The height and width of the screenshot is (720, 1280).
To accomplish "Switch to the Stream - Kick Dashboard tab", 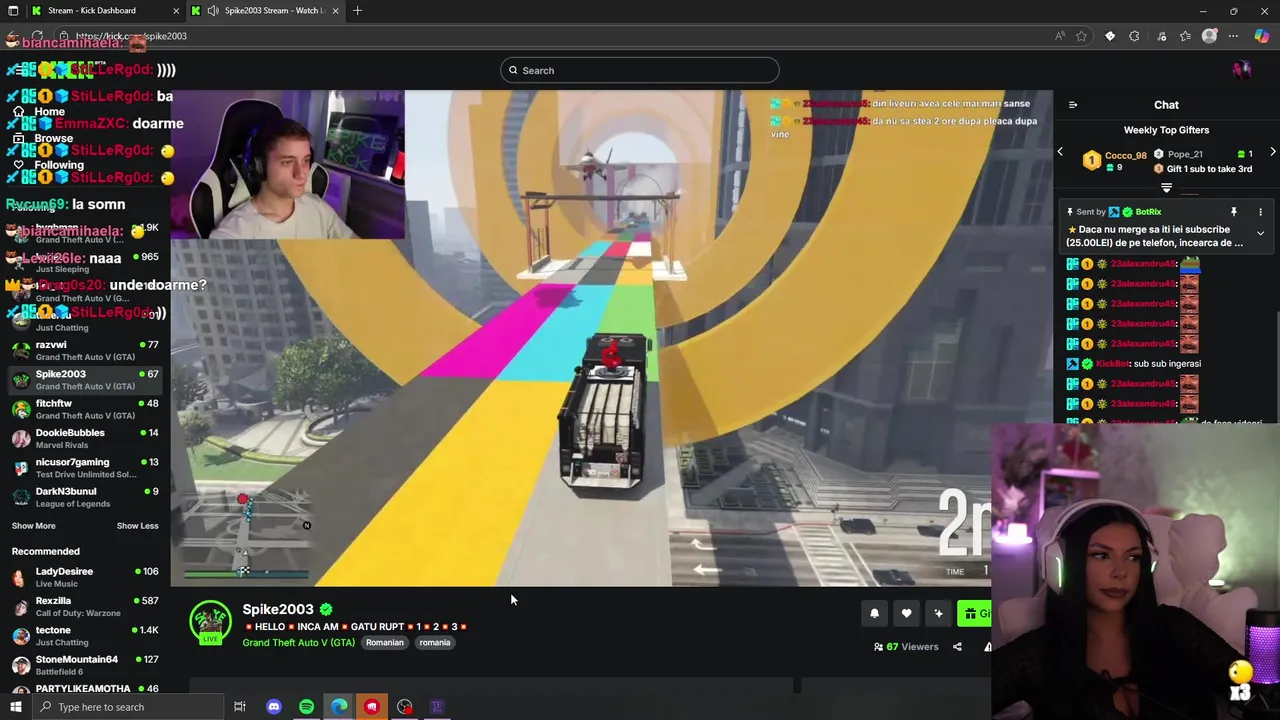I will 105,10.
